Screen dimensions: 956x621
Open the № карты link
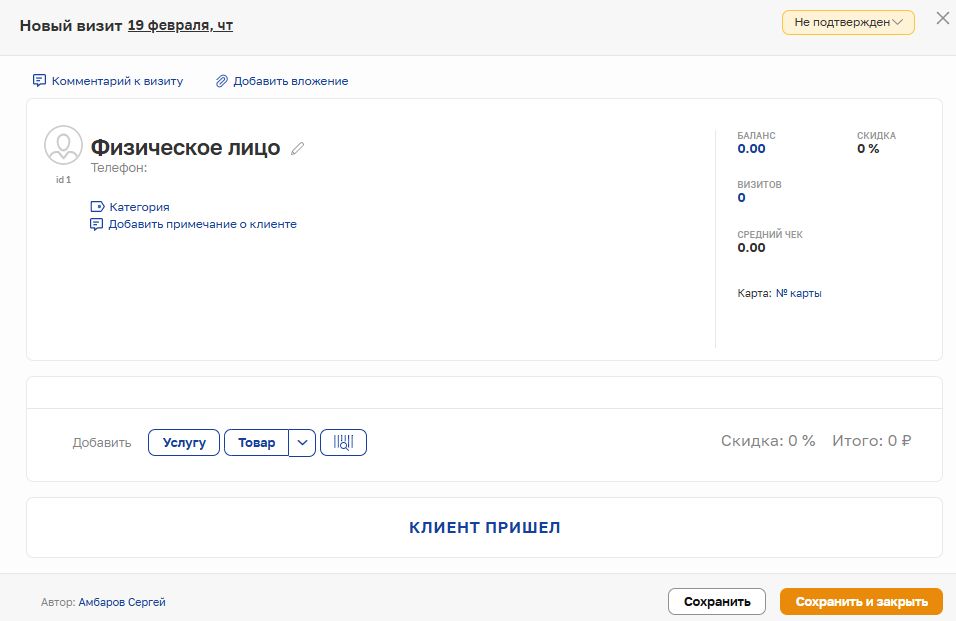798,293
